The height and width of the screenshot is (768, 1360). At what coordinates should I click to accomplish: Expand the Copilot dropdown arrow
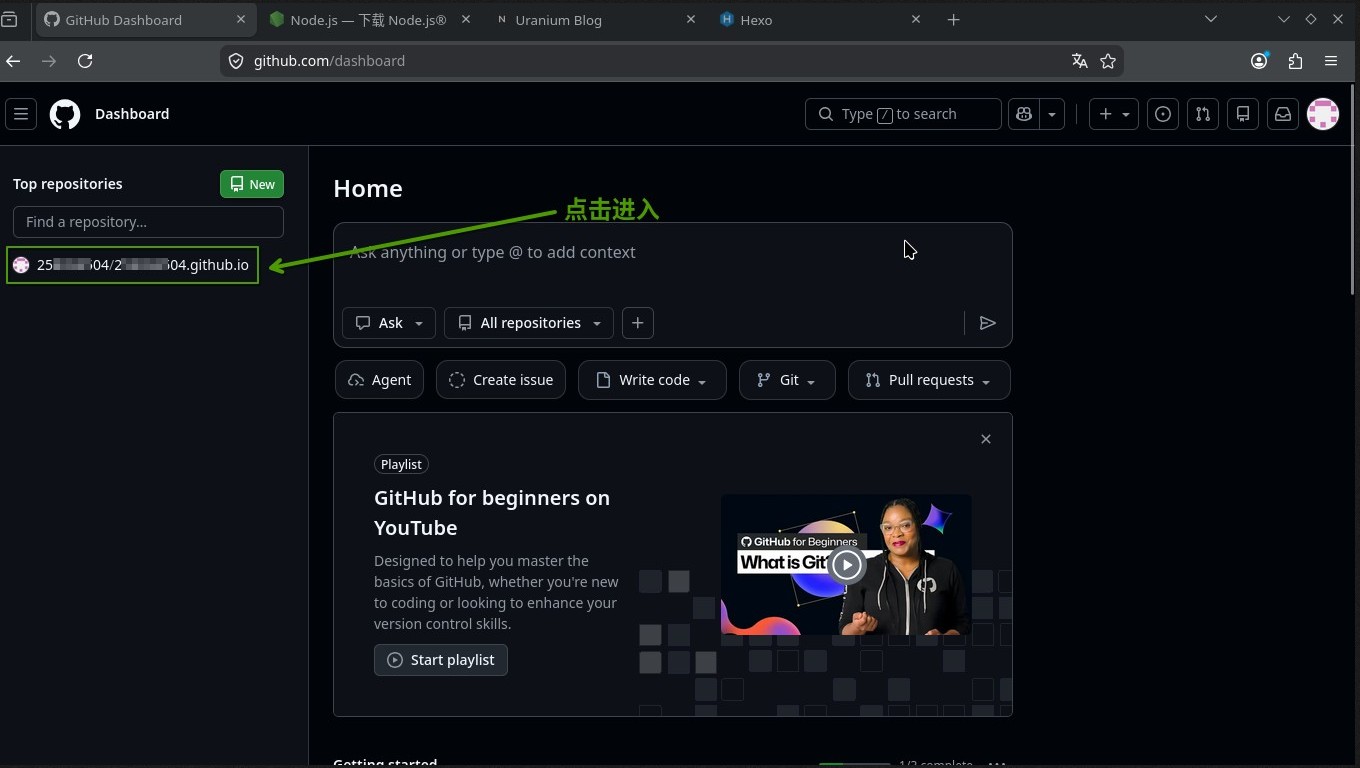point(1051,114)
